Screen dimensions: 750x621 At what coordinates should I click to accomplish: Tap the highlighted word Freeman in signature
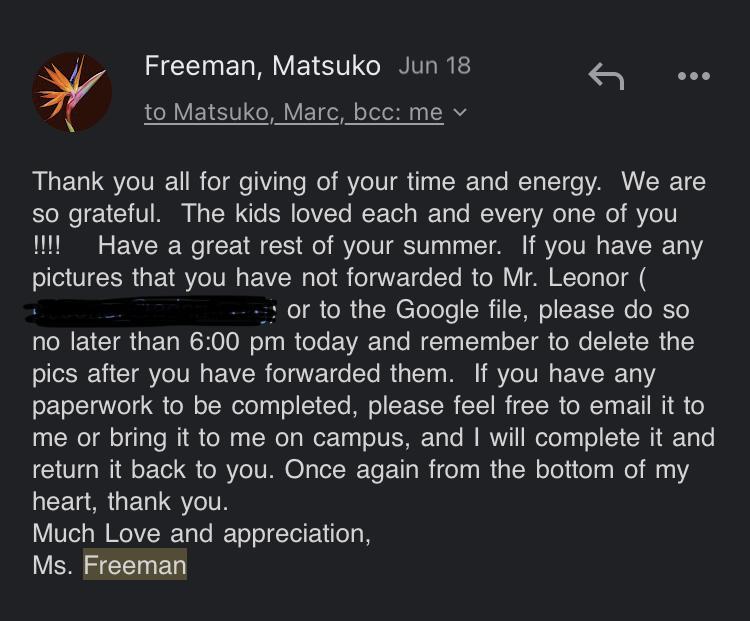(135, 565)
